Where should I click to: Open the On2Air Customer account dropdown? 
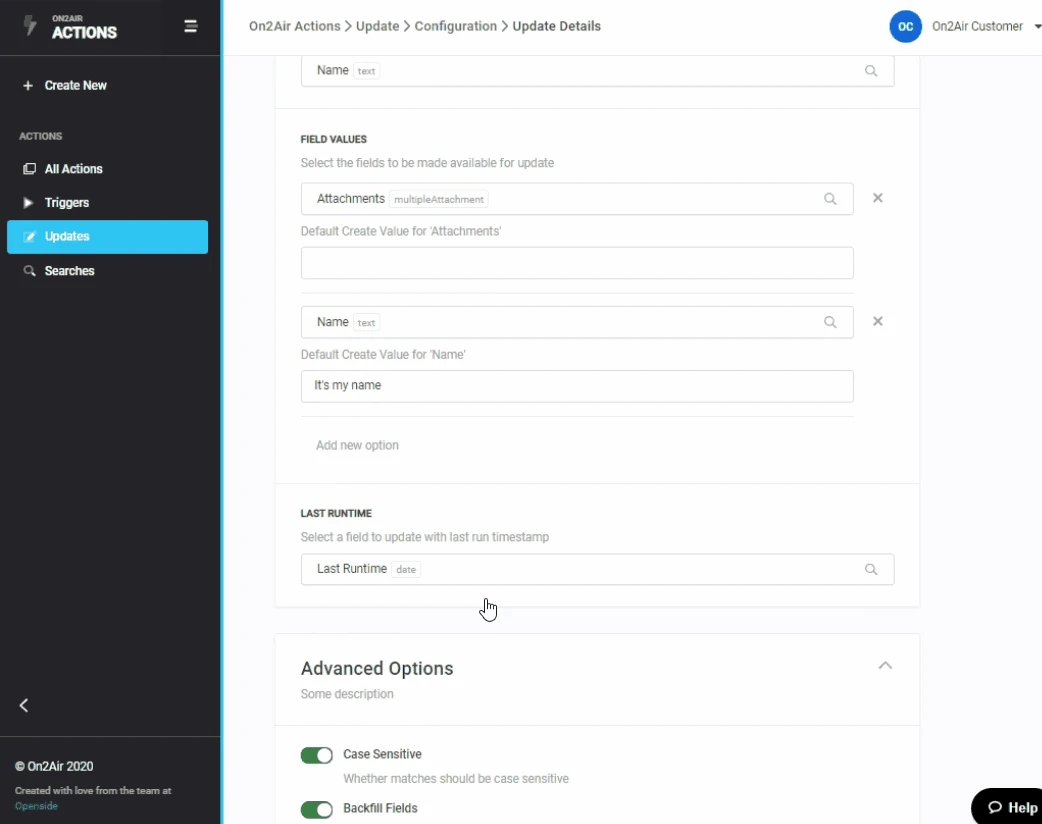[x=1037, y=27]
